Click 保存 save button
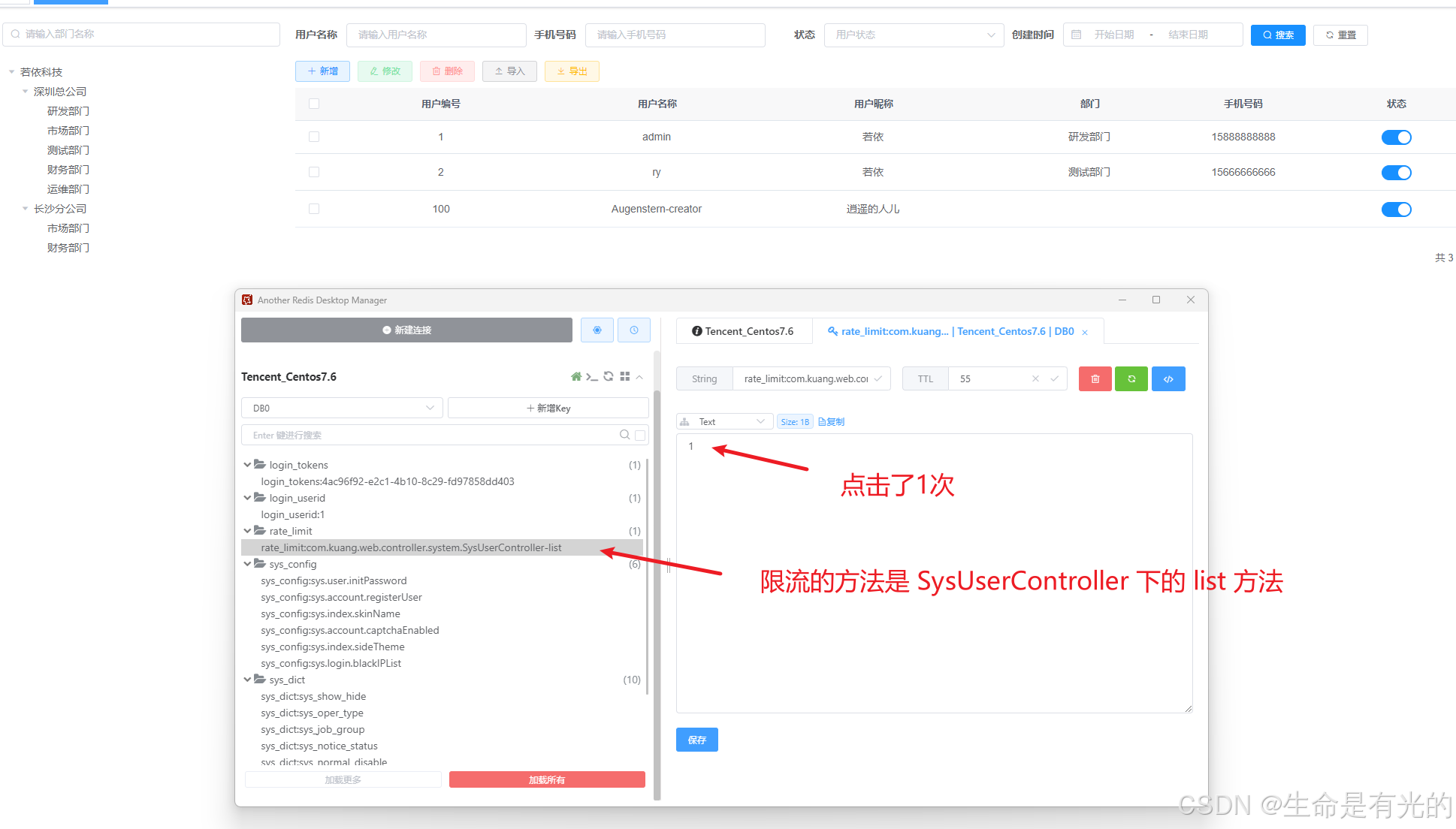 tap(696, 740)
